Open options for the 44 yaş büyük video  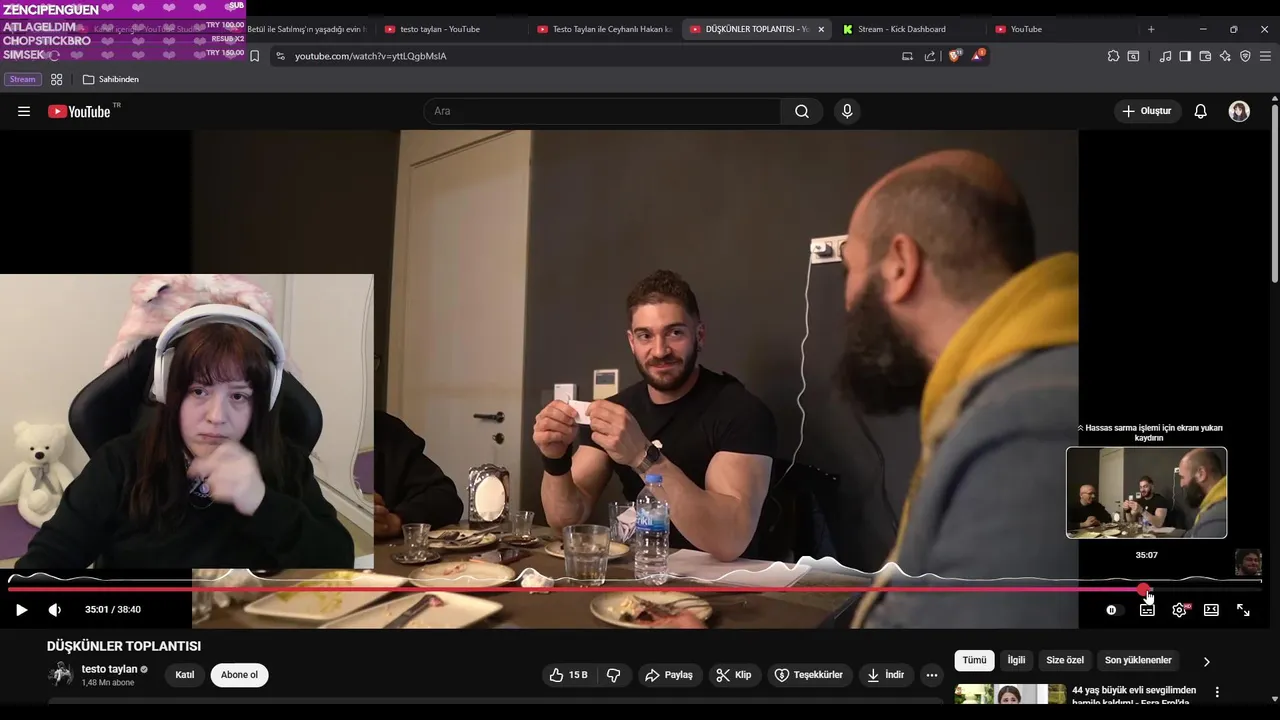pyautogui.click(x=1217, y=692)
